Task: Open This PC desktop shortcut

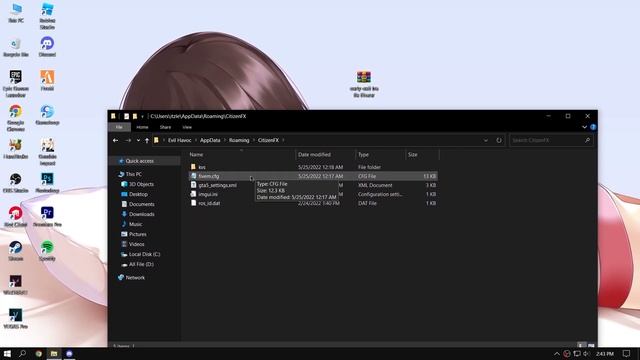Action: click(16, 13)
